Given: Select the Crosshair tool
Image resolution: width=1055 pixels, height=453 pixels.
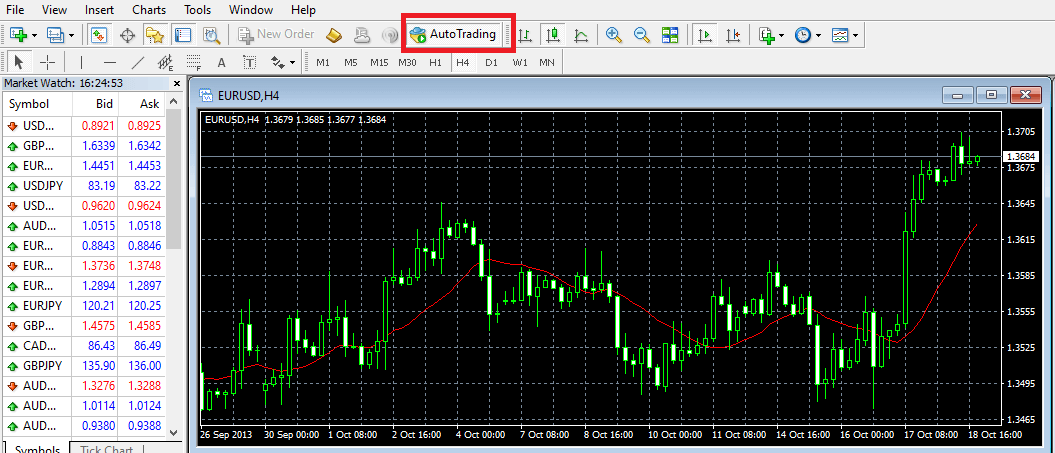Looking at the screenshot, I should 47,63.
